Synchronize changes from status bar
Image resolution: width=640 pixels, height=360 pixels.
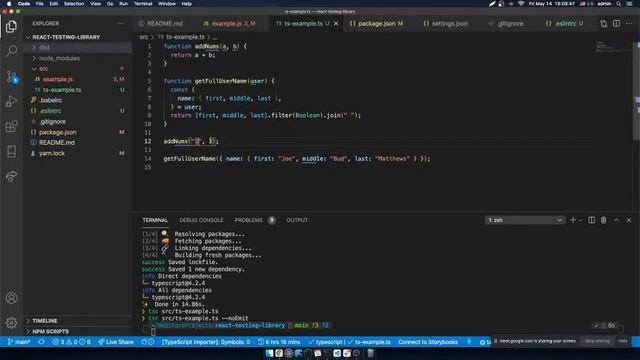41,342
